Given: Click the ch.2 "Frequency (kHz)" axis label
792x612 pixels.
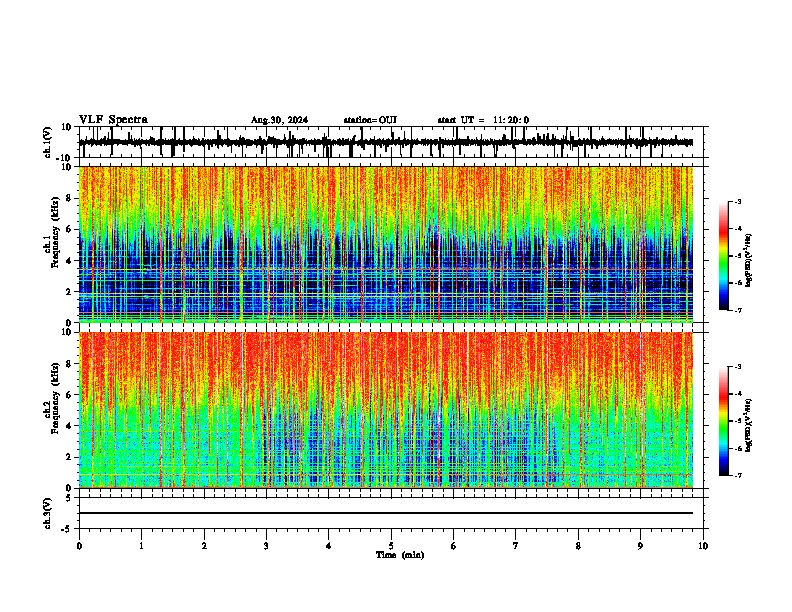Looking at the screenshot, I should tap(55, 397).
